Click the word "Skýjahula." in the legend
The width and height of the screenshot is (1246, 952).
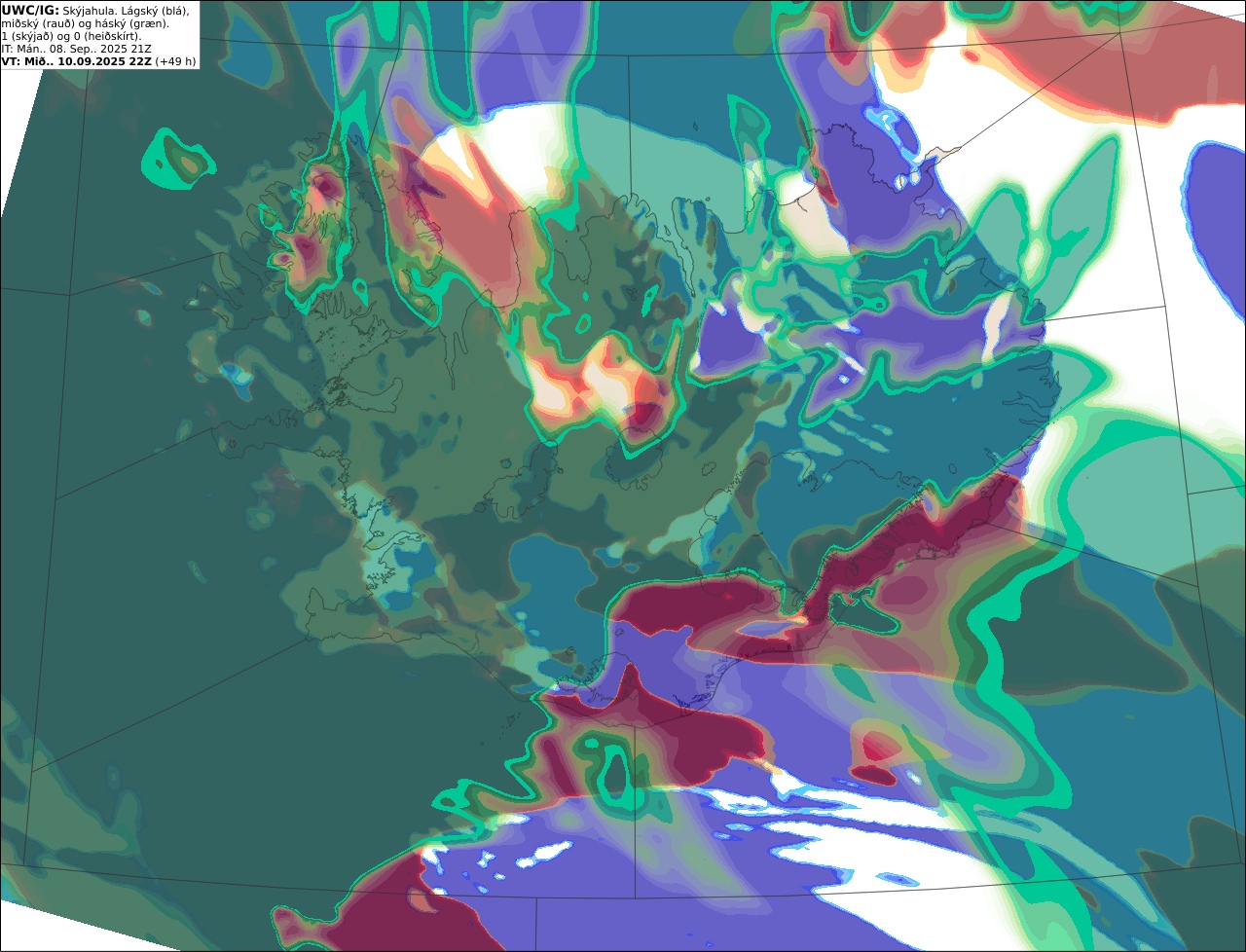coord(89,12)
